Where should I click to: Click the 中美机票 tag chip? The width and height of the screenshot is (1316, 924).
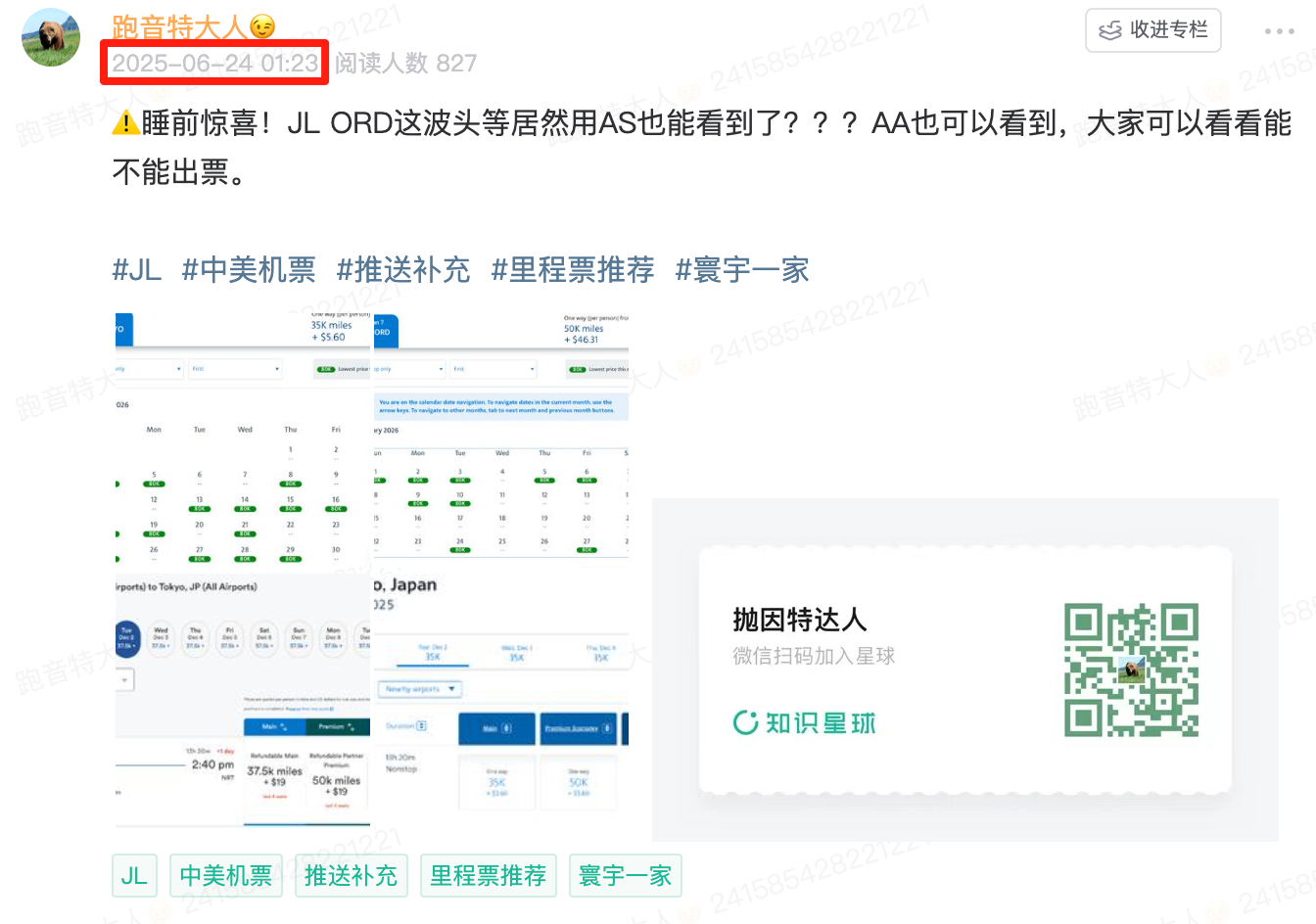226,876
